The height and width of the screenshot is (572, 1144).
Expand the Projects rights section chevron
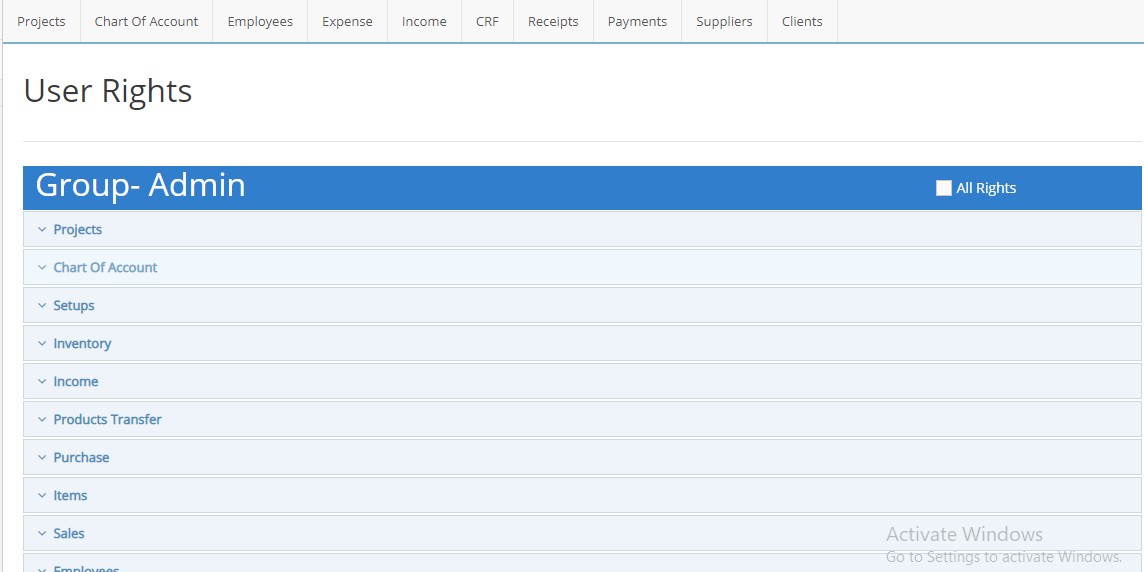point(42,230)
